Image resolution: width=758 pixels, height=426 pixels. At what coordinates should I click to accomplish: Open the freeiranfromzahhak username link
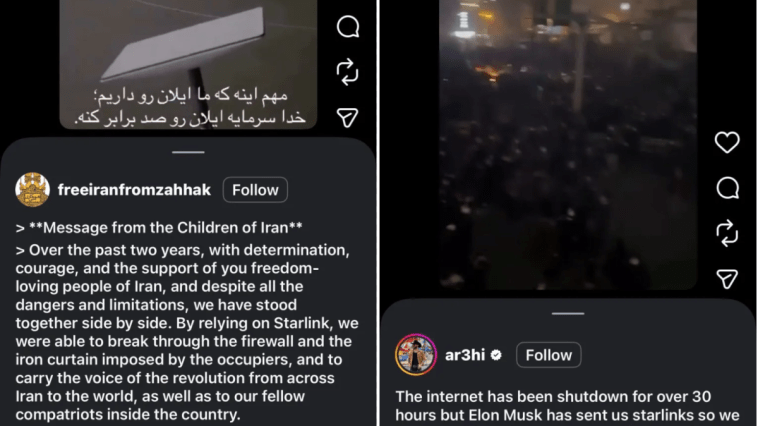point(134,190)
